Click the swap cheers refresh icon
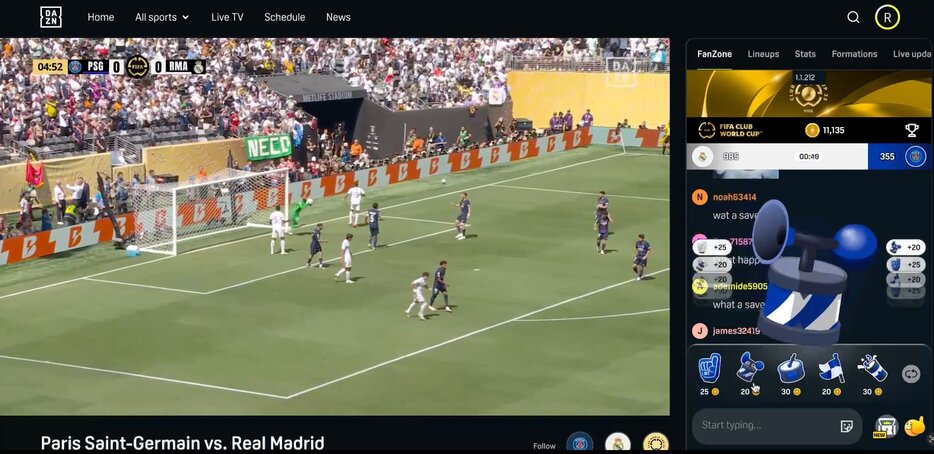Viewport: 934px width, 454px height. tap(911, 374)
